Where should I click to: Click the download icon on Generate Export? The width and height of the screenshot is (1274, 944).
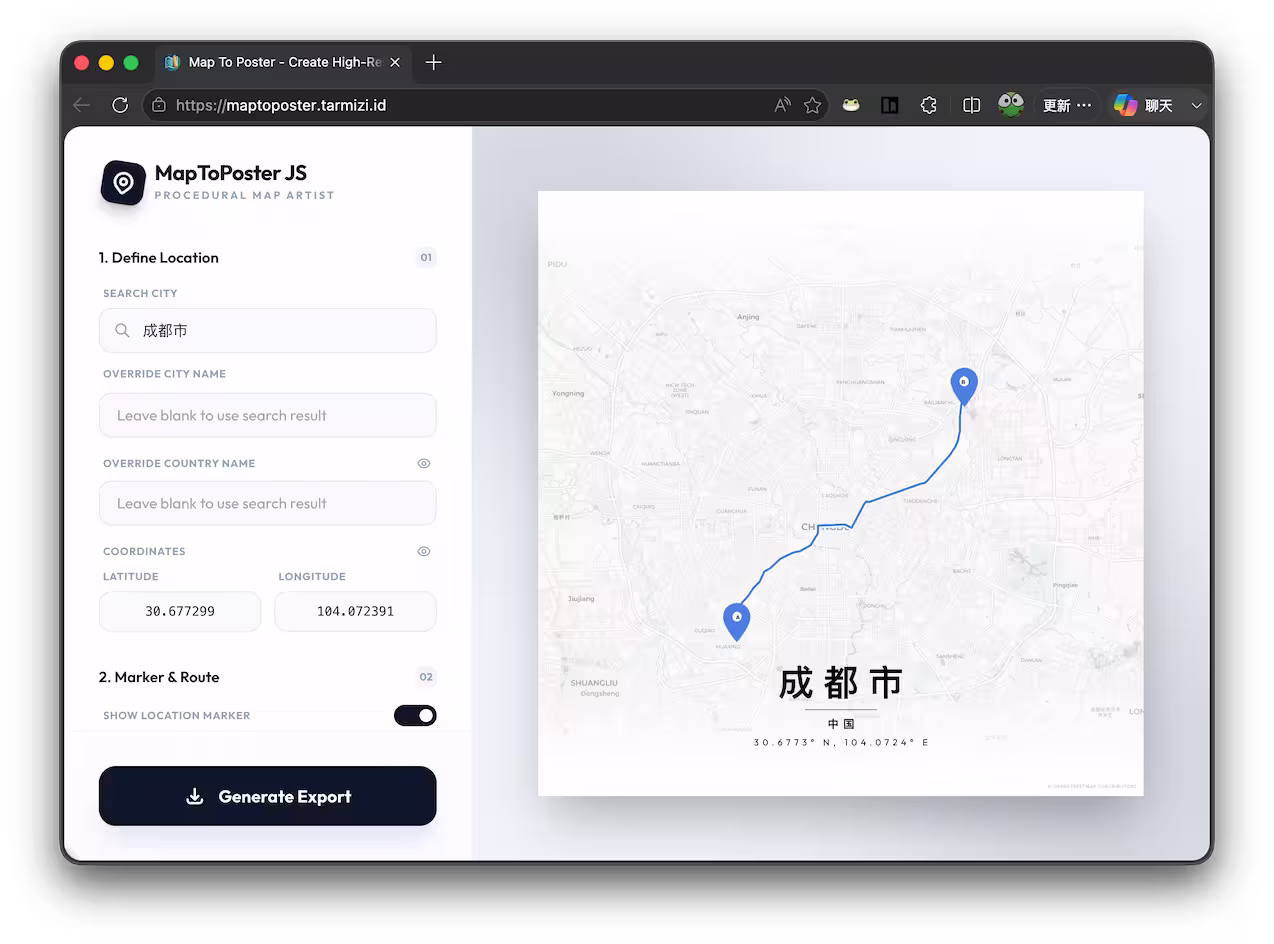pos(195,796)
